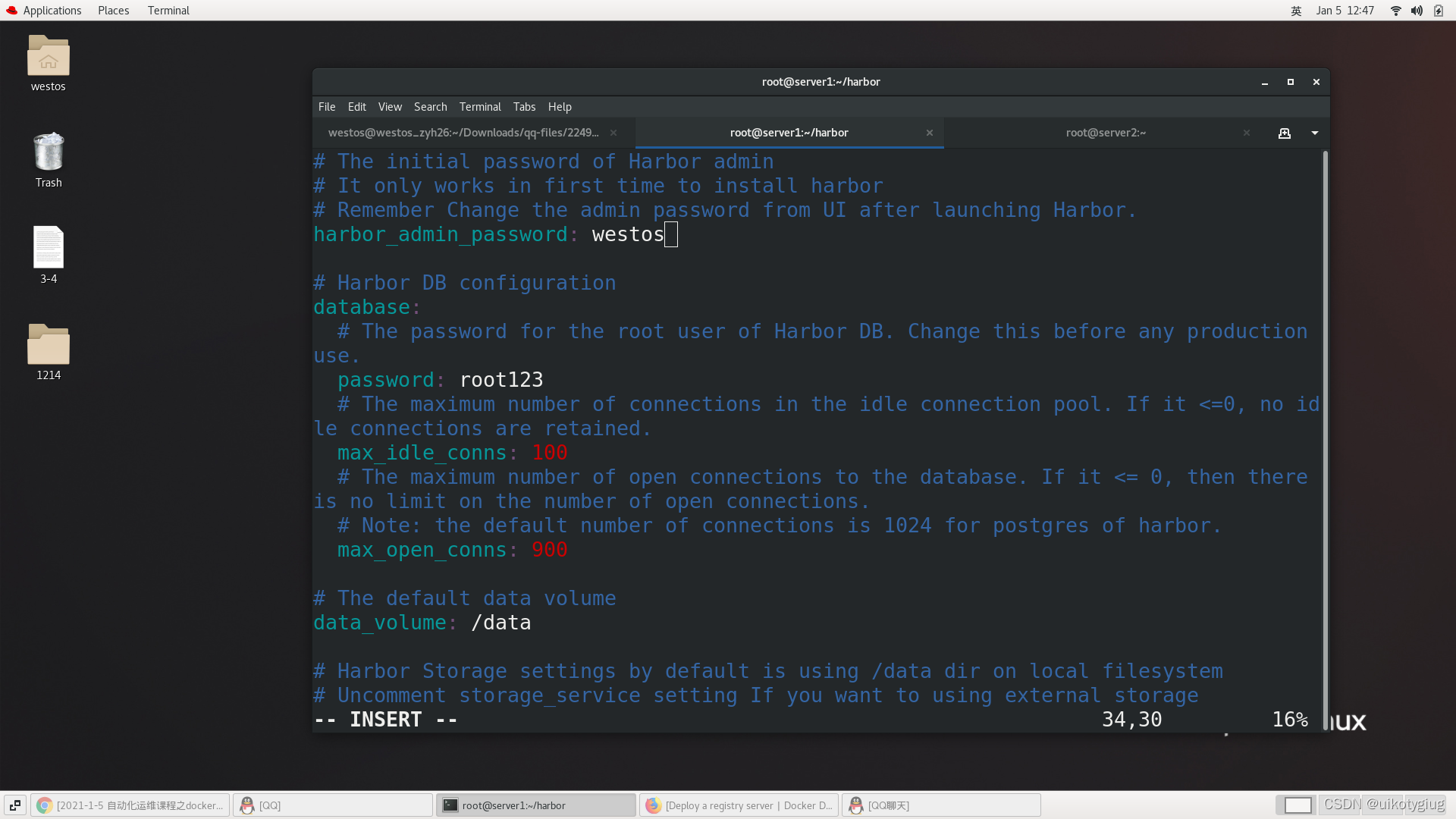
Task: Click the data_volume value /data
Action: pos(501,623)
